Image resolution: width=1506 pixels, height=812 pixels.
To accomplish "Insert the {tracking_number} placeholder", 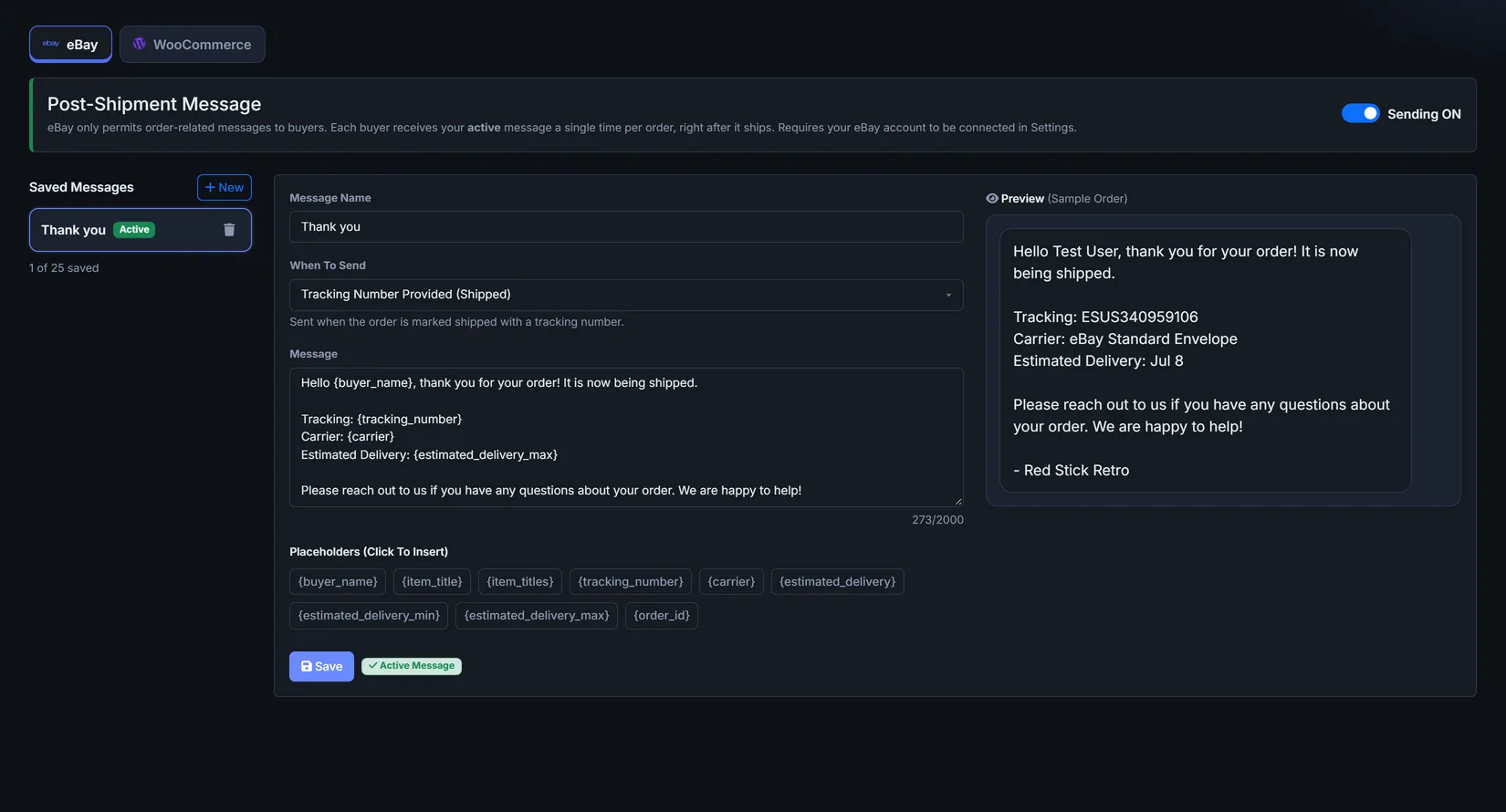I will click(x=631, y=581).
